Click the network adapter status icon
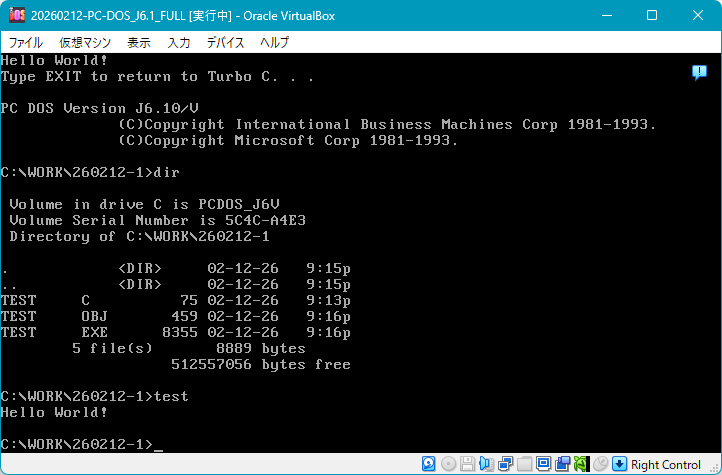Screen dimensions: 722x475 click(505, 464)
